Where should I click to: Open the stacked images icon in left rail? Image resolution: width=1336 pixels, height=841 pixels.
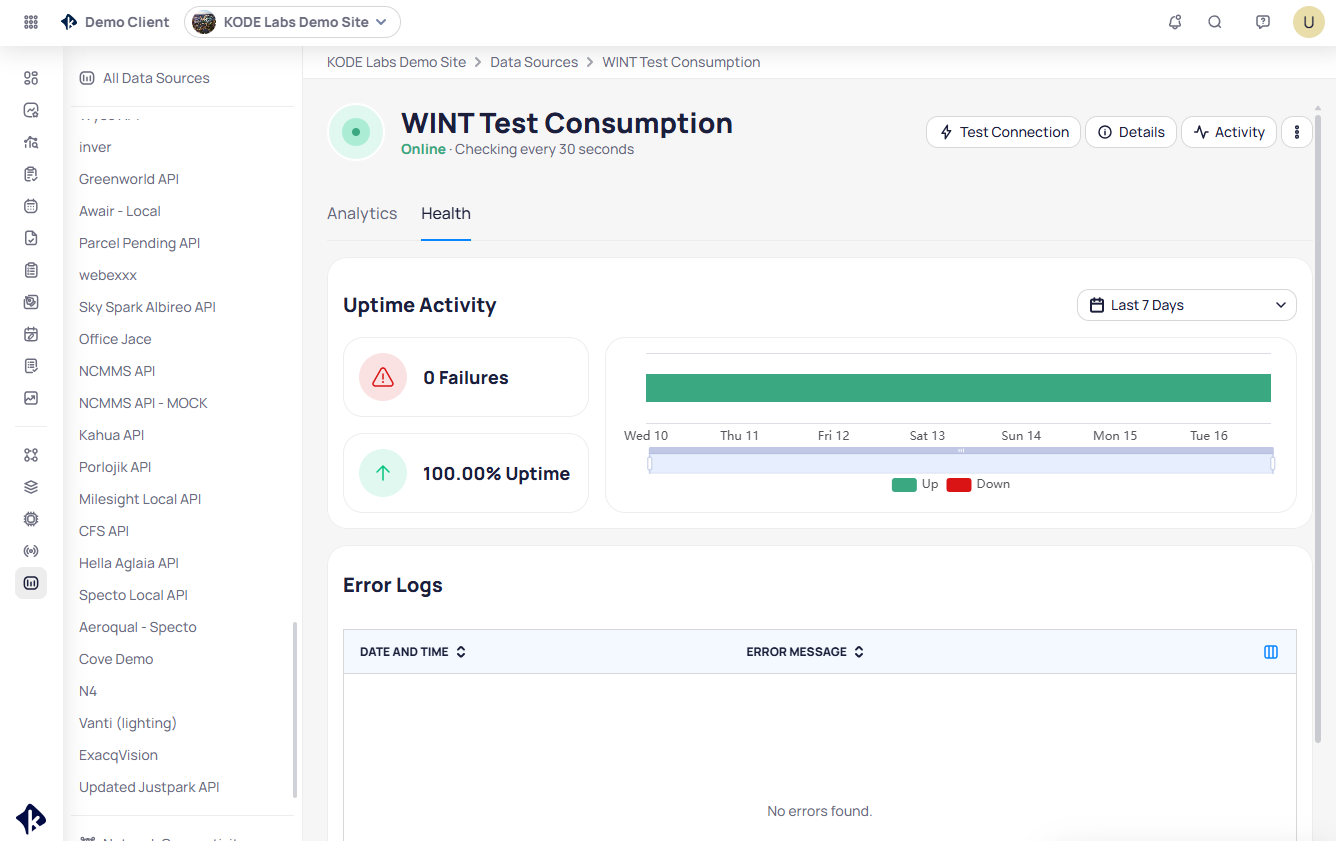pos(31,302)
